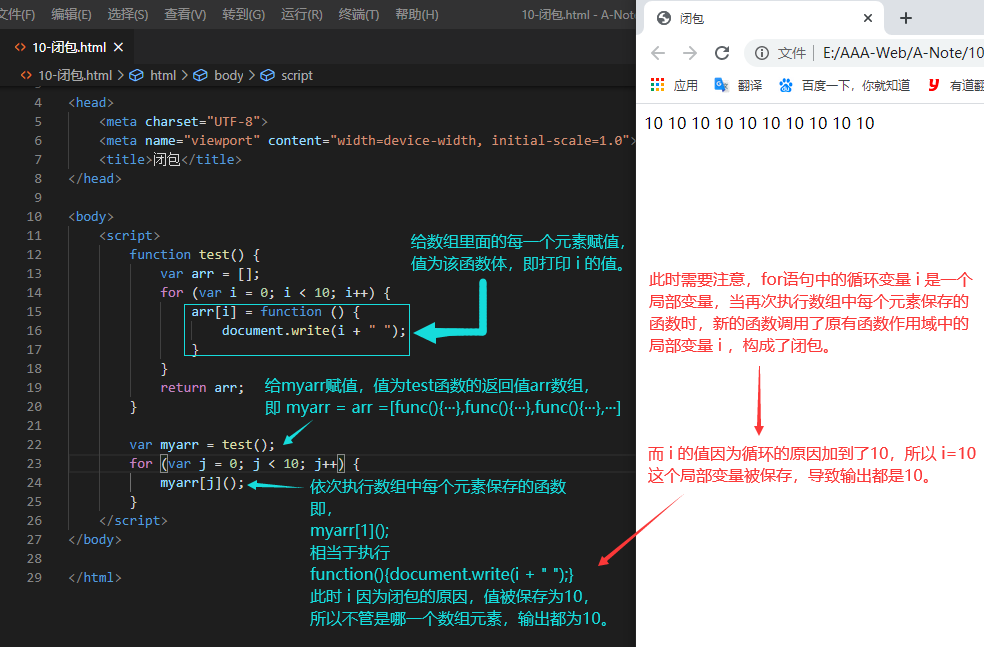Click the browser forward arrow
The width and height of the screenshot is (984, 647).
[690, 52]
